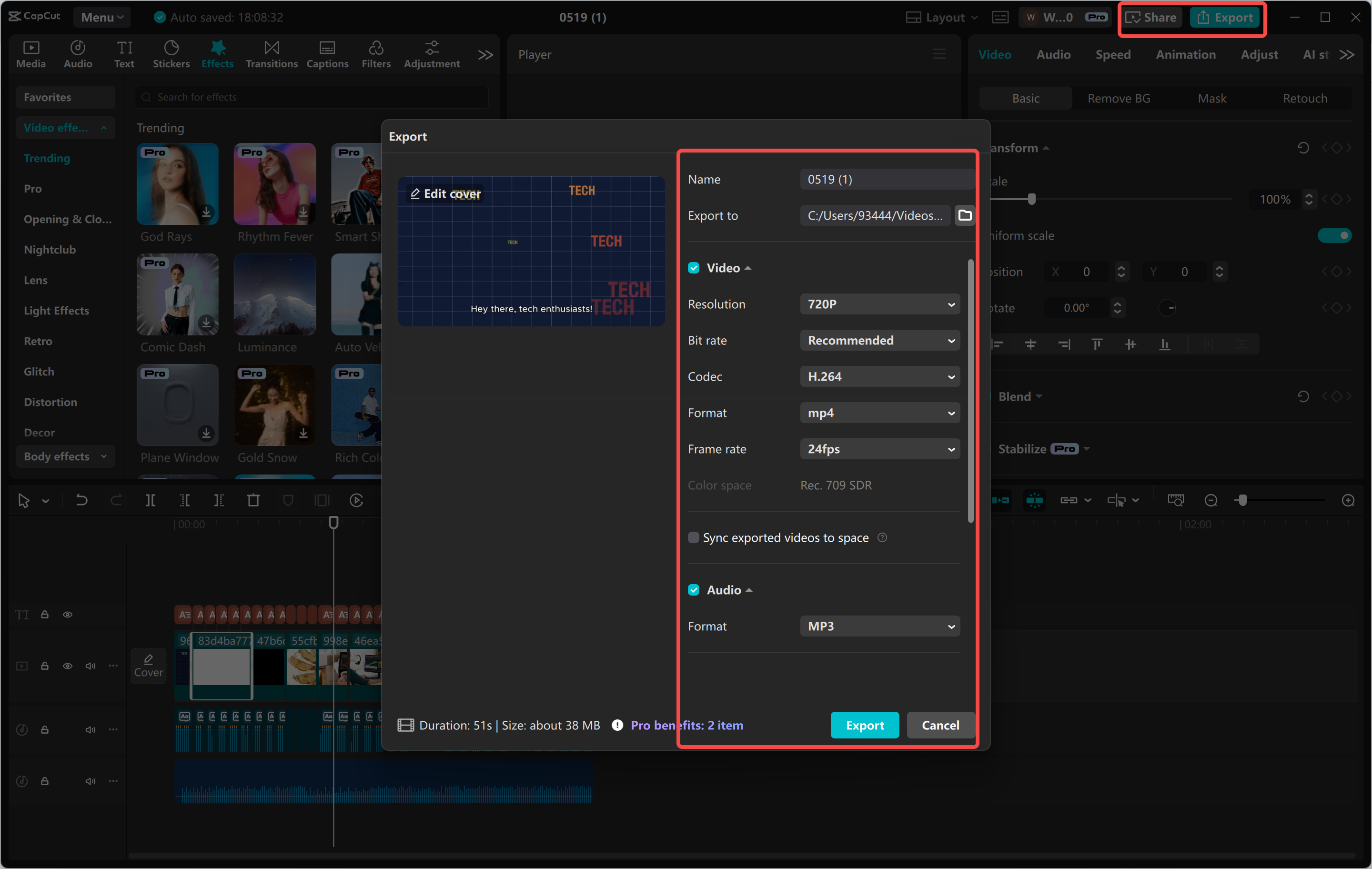Enable Sync exported videos to space
Screen dimensions: 1372x869
tap(694, 537)
